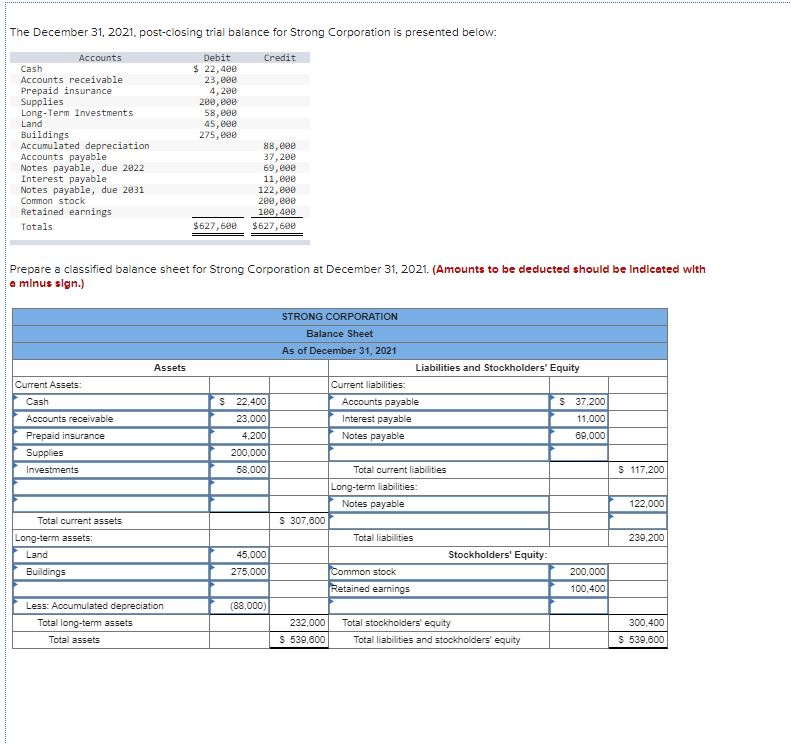Click 'Notes payable, due 2022' in trial balance

(x=82, y=168)
